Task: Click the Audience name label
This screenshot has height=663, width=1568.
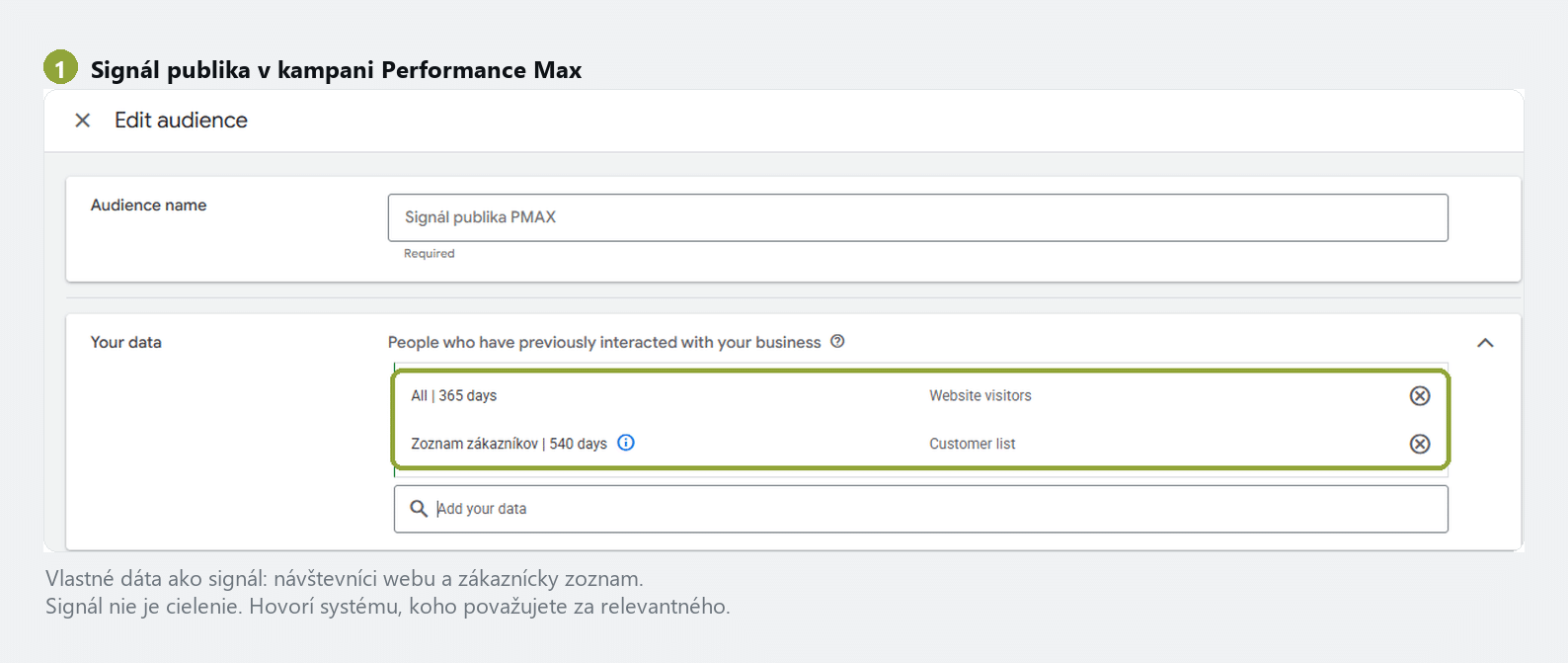Action: click(148, 205)
